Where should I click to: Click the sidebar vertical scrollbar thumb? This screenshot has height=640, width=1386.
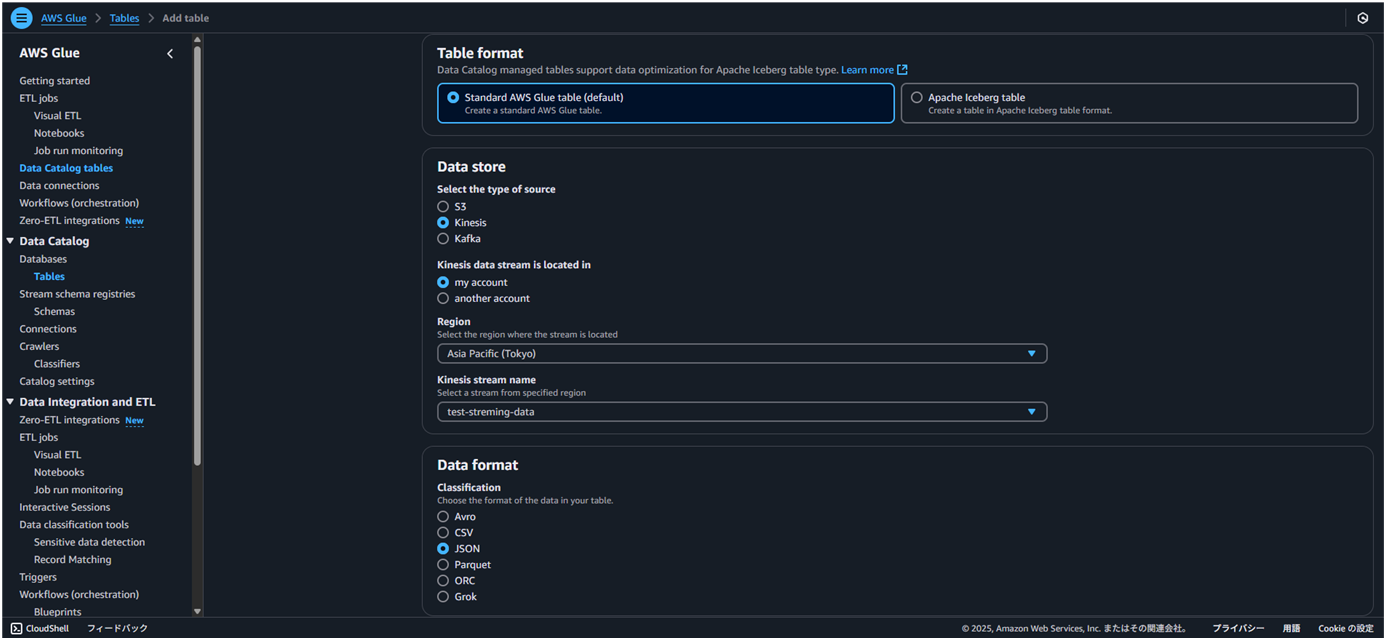click(x=197, y=255)
